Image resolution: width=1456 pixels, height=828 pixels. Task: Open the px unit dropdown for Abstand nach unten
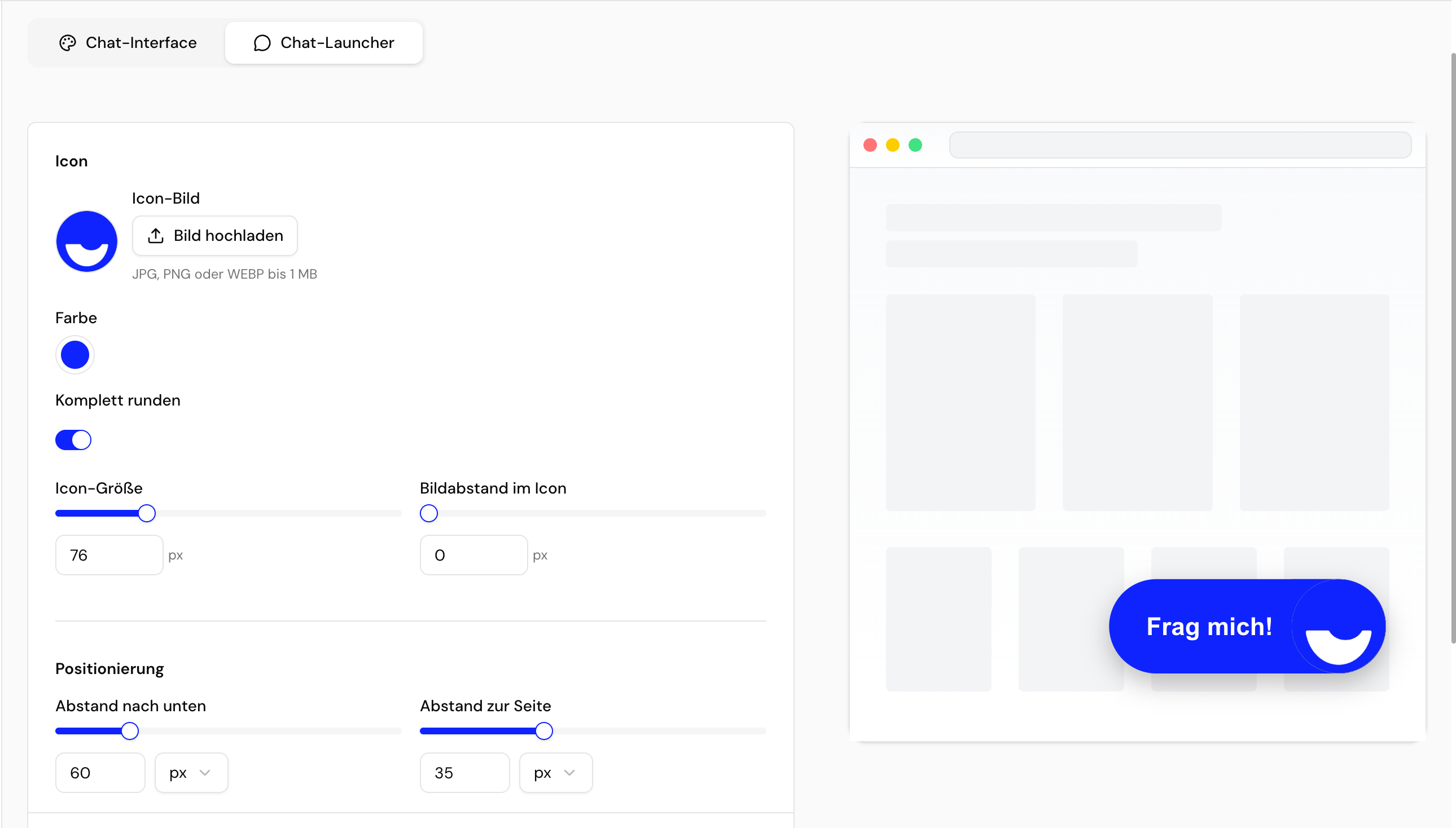pos(191,773)
